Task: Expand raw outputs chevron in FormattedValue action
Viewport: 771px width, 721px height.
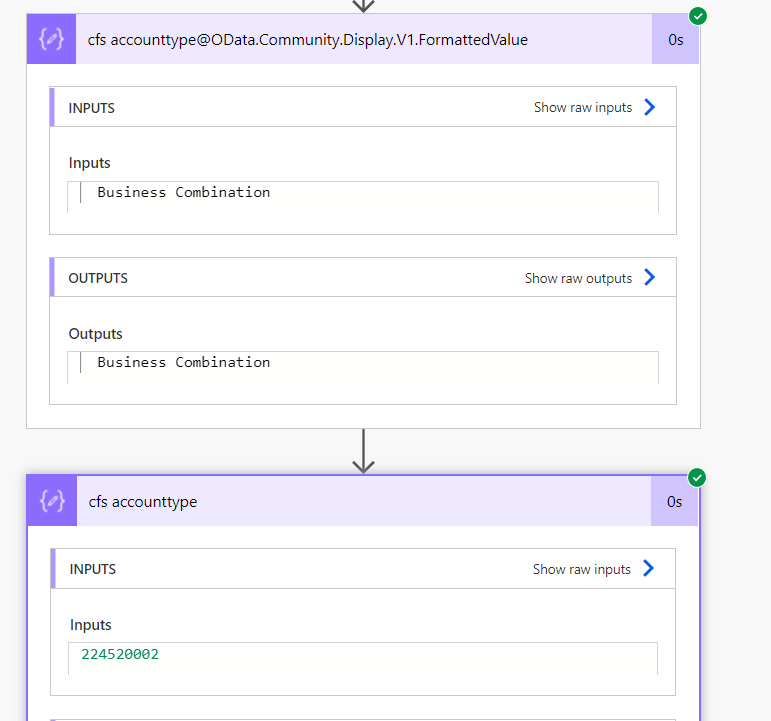Action: click(650, 277)
